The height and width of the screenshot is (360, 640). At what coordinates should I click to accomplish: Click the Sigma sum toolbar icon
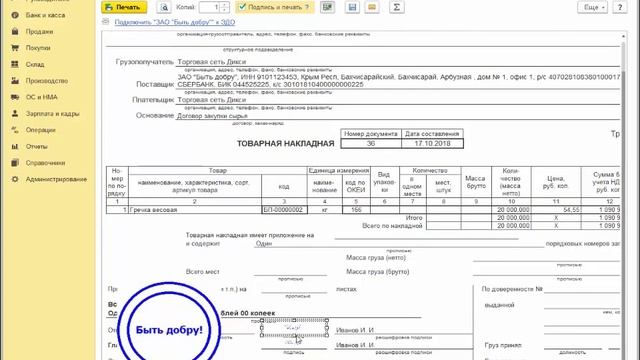point(396,7)
